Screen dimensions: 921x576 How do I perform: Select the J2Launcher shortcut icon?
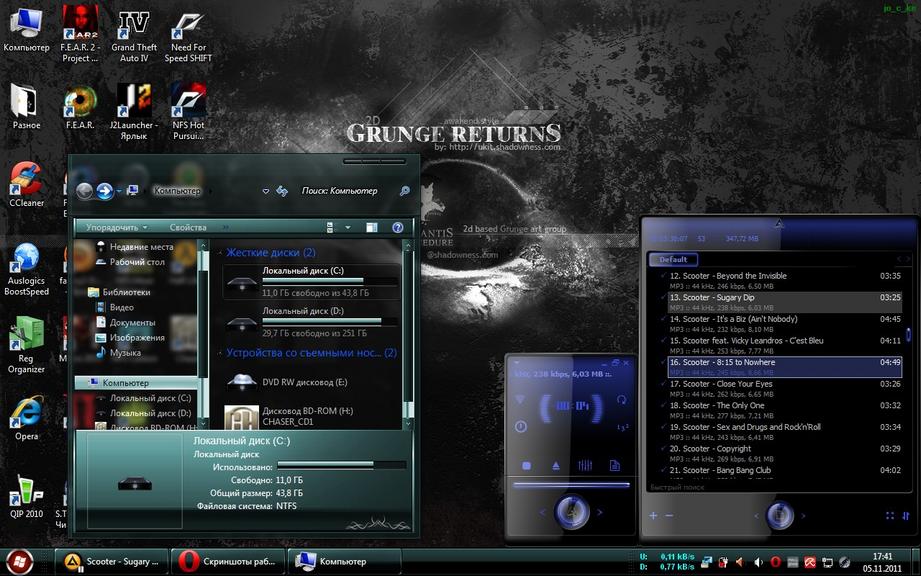coord(134,112)
